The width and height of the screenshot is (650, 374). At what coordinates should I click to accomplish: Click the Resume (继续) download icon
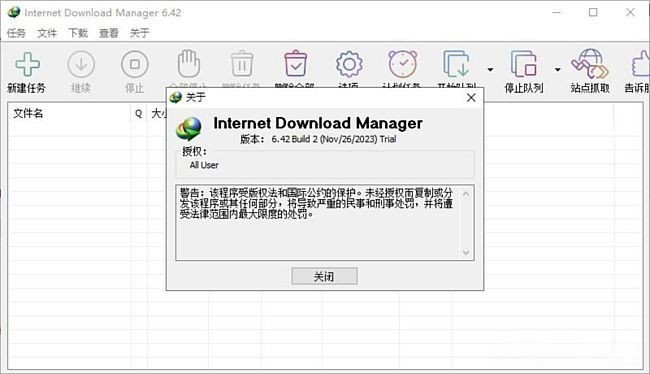[x=81, y=64]
